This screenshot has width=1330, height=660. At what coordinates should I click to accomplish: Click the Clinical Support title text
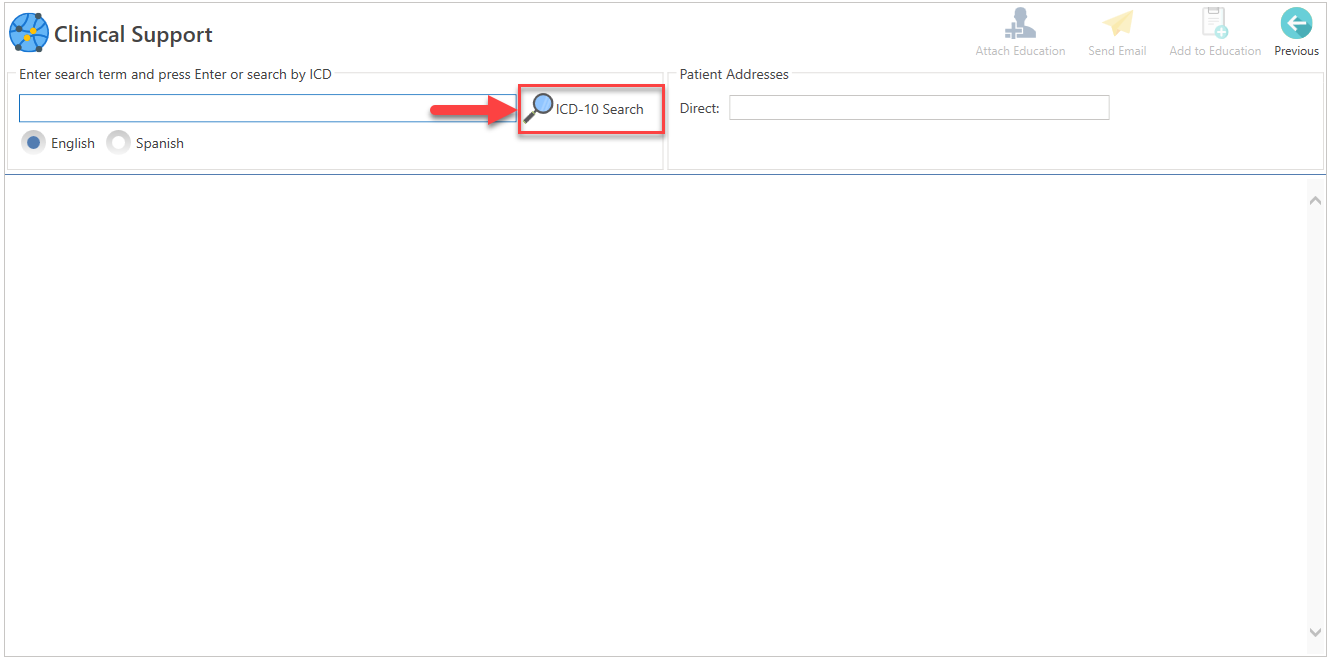[x=133, y=34]
